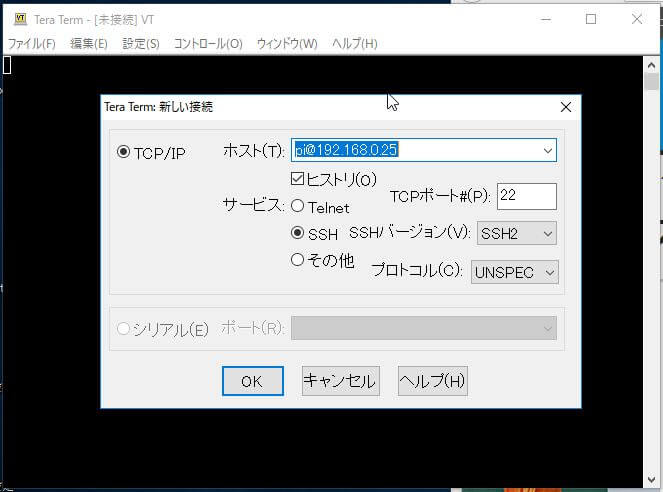This screenshot has width=663, height=492.
Task: Minimize the Tera Term window
Action: 546,19
